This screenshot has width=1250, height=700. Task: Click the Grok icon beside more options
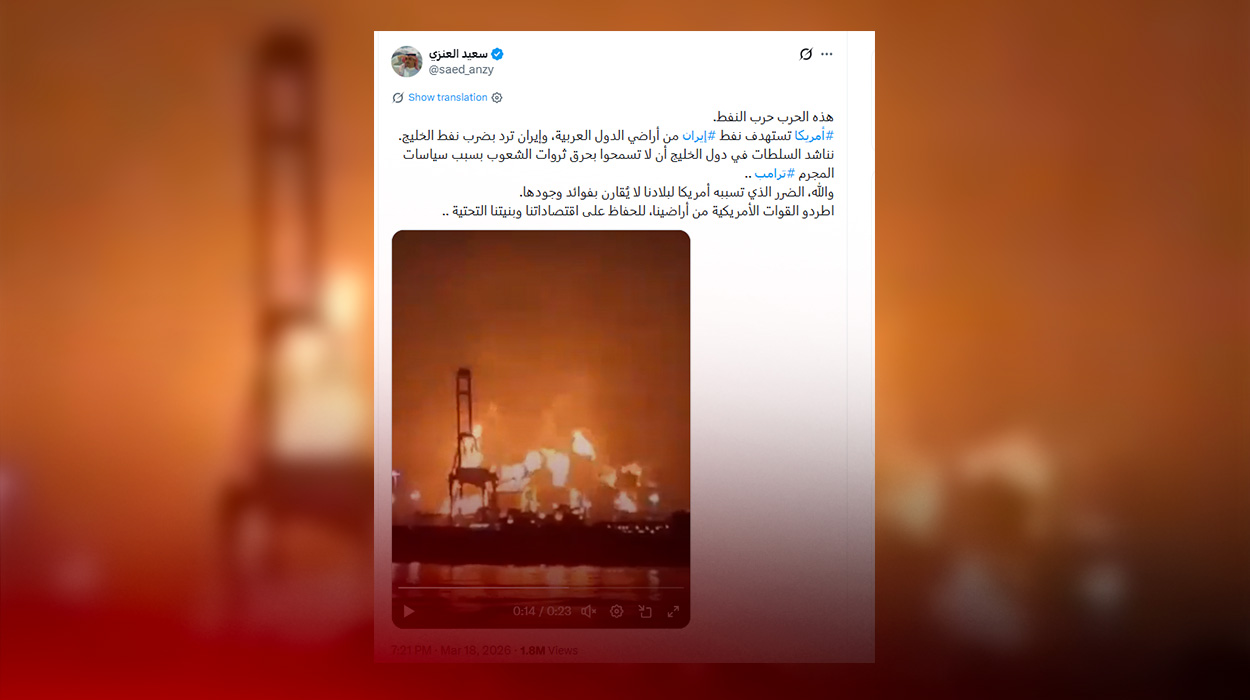click(806, 54)
